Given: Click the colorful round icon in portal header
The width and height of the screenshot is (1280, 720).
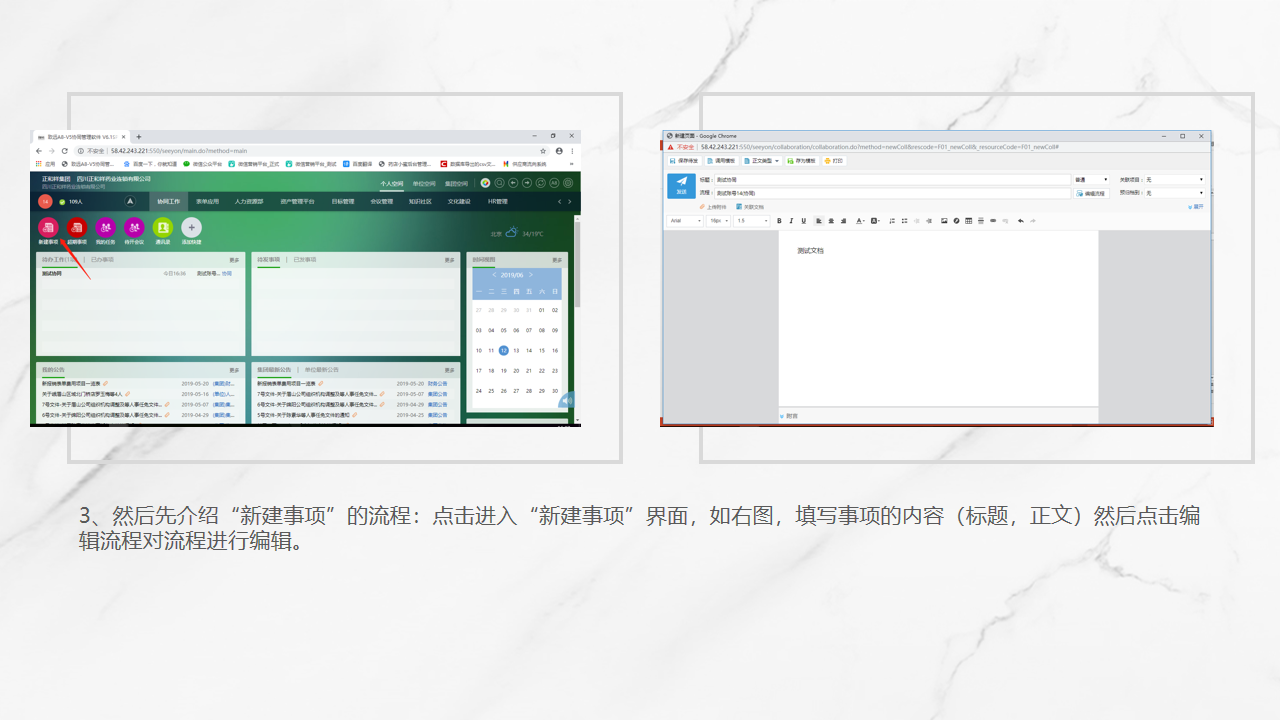Looking at the screenshot, I should (x=485, y=183).
